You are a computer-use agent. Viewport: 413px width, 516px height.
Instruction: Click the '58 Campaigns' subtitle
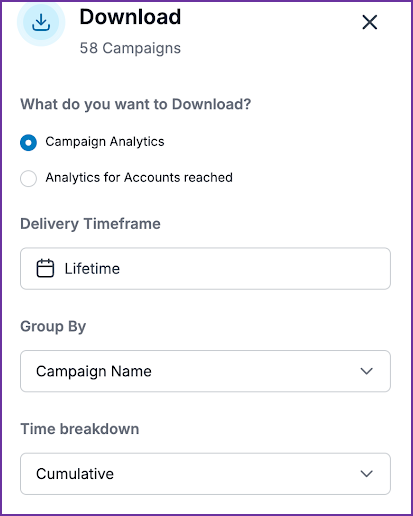[130, 48]
